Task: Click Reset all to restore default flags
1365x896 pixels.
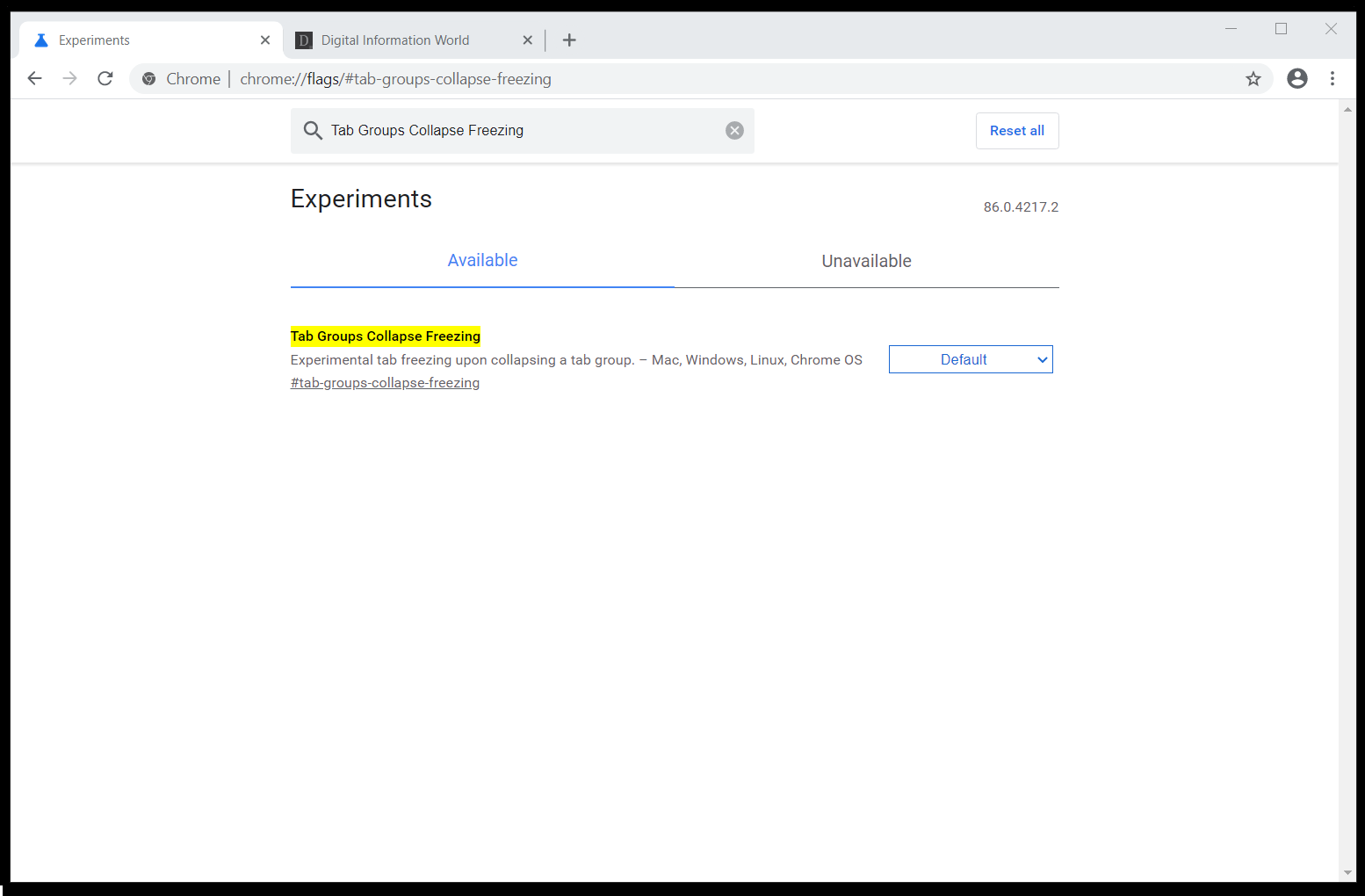Action: (x=1017, y=130)
